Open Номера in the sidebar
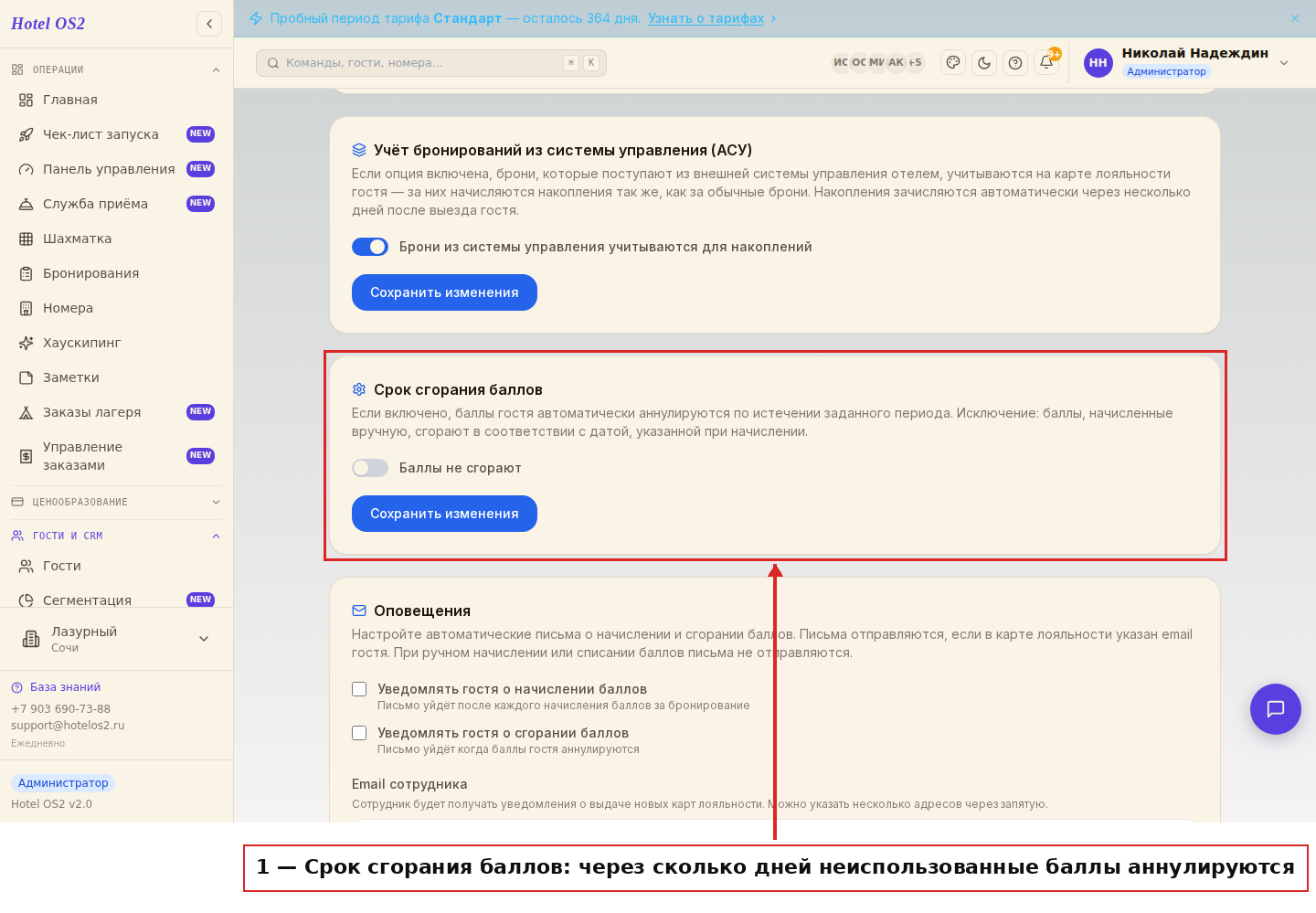Image resolution: width=1316 pixels, height=913 pixels. click(x=116, y=308)
